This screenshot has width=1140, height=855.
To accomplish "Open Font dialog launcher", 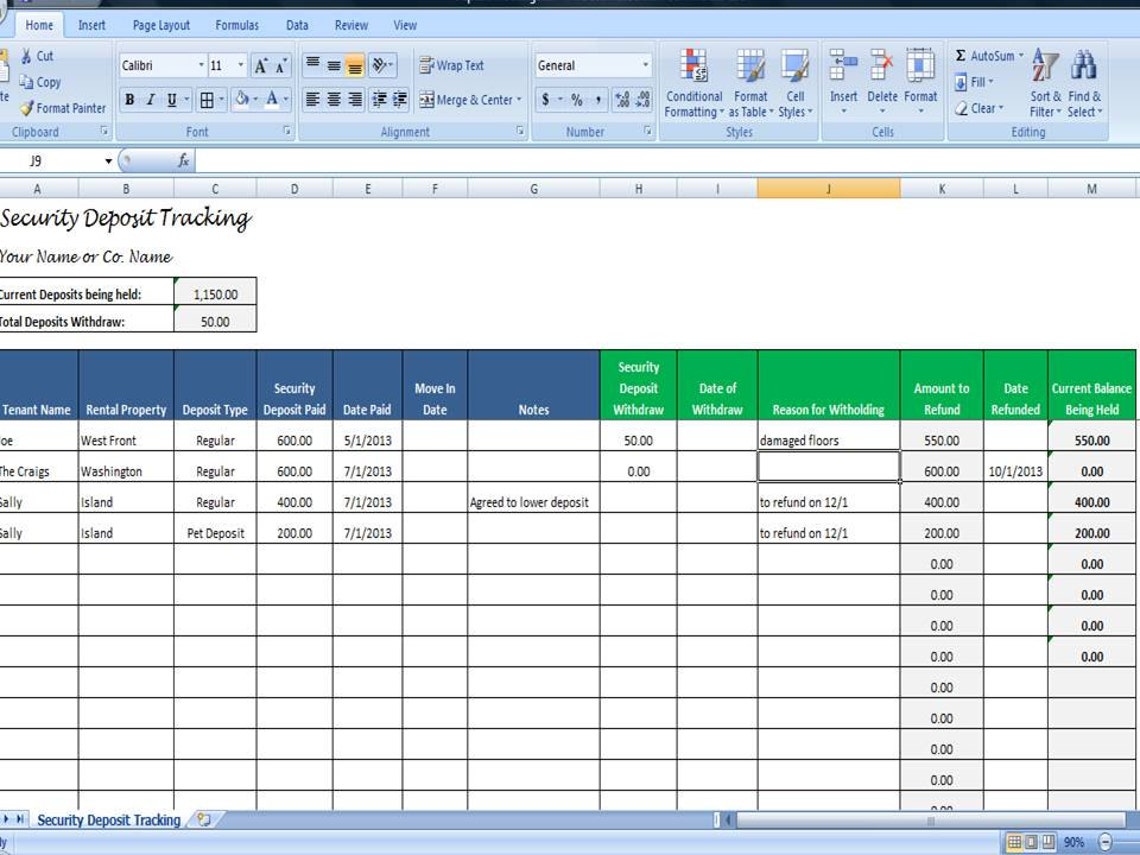I will click(x=286, y=132).
